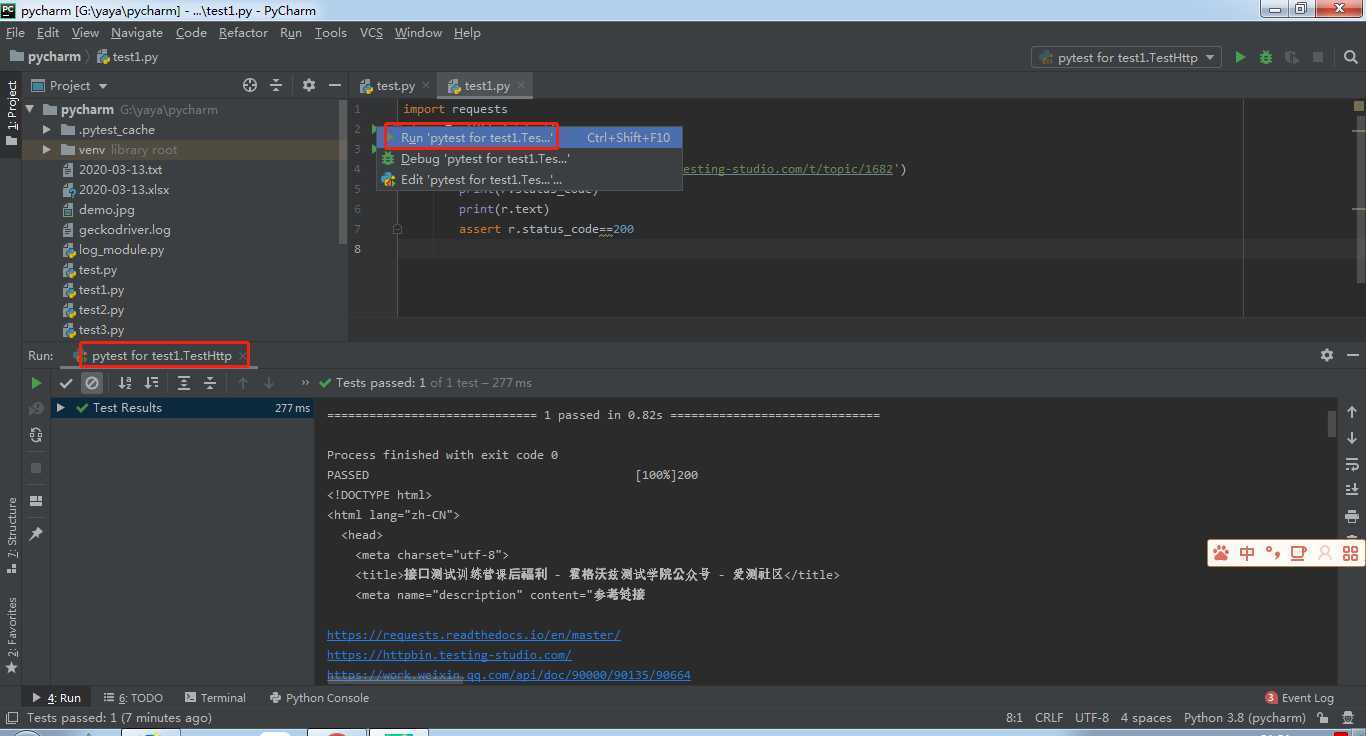Select 2020-03-13.xlsx file
Image resolution: width=1366 pixels, height=736 pixels.
coord(124,190)
